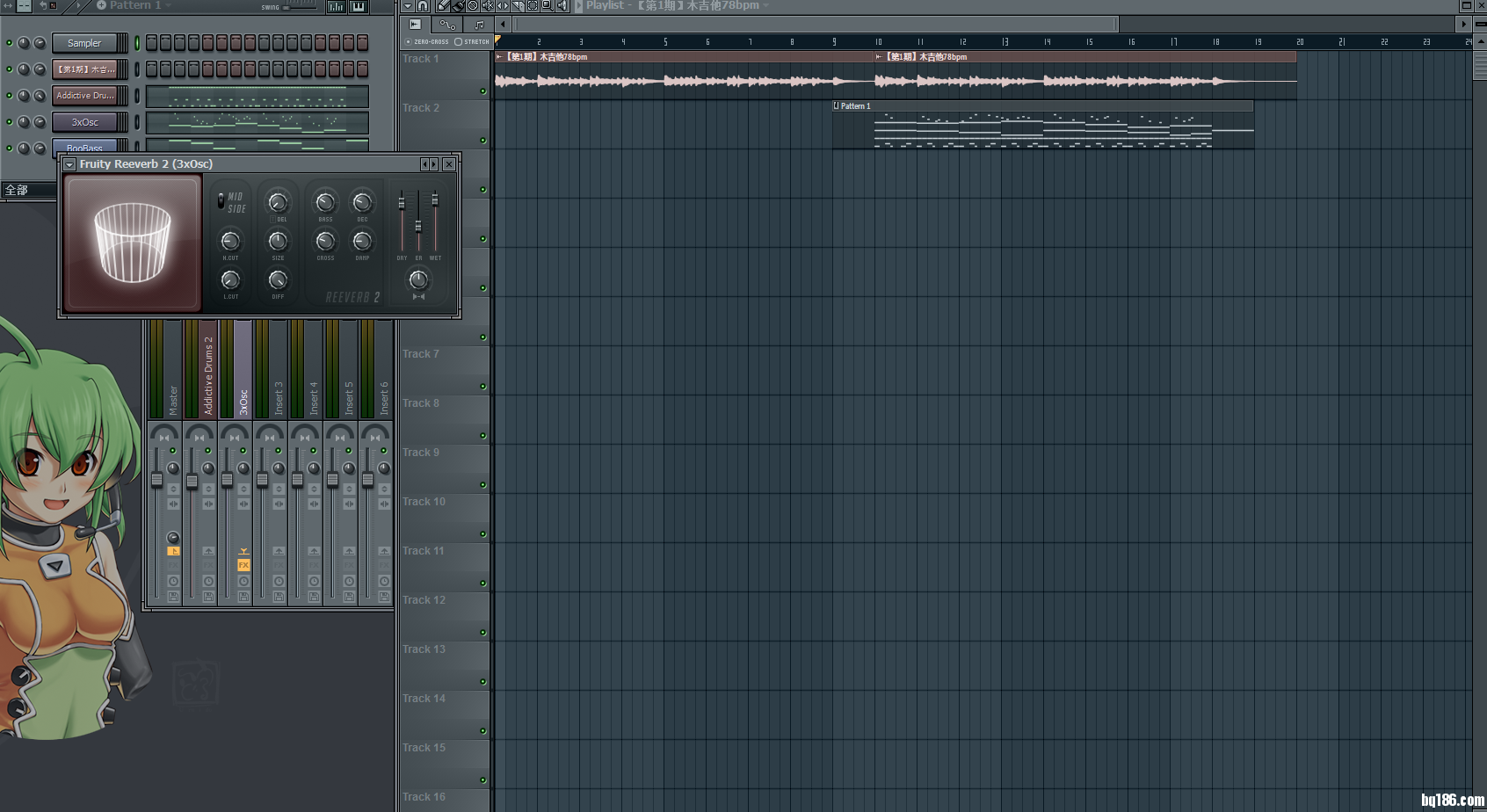Image resolution: width=1487 pixels, height=812 pixels.
Task: Toggle the Mid/Side switch in Reeverb 2
Action: [221, 201]
